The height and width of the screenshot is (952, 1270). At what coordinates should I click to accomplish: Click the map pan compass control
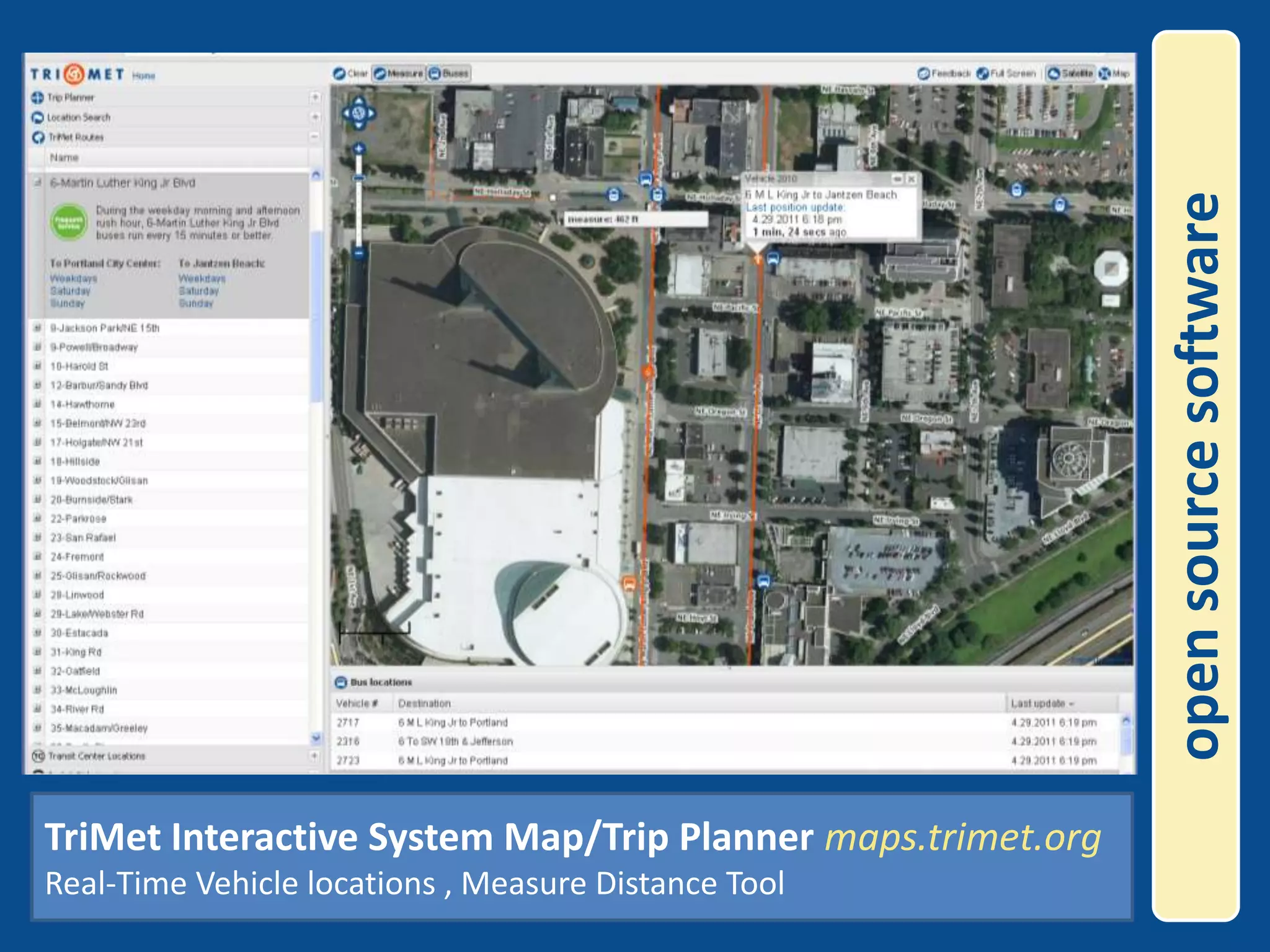click(x=358, y=113)
